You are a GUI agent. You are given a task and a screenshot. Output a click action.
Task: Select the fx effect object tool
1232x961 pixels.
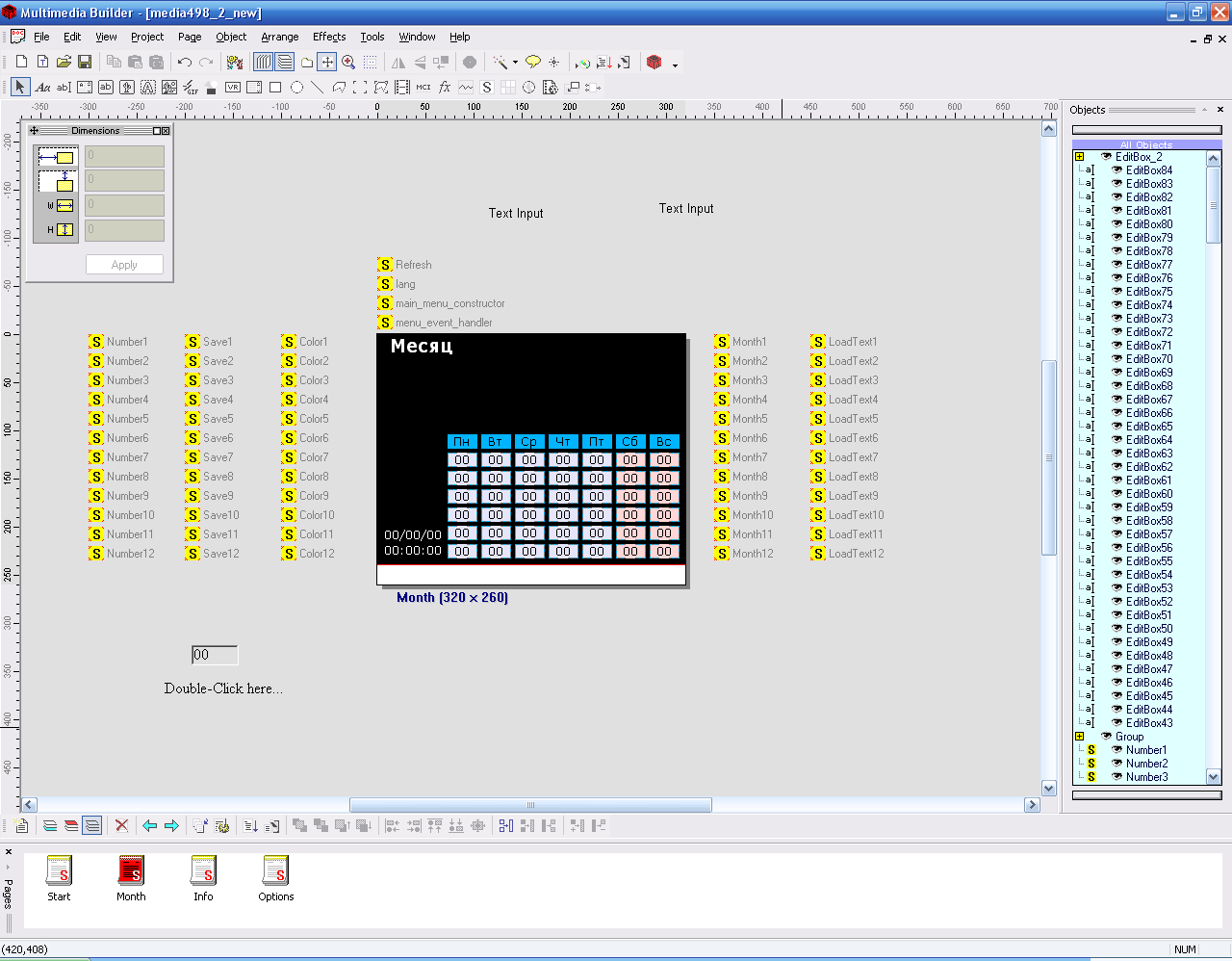tap(445, 87)
